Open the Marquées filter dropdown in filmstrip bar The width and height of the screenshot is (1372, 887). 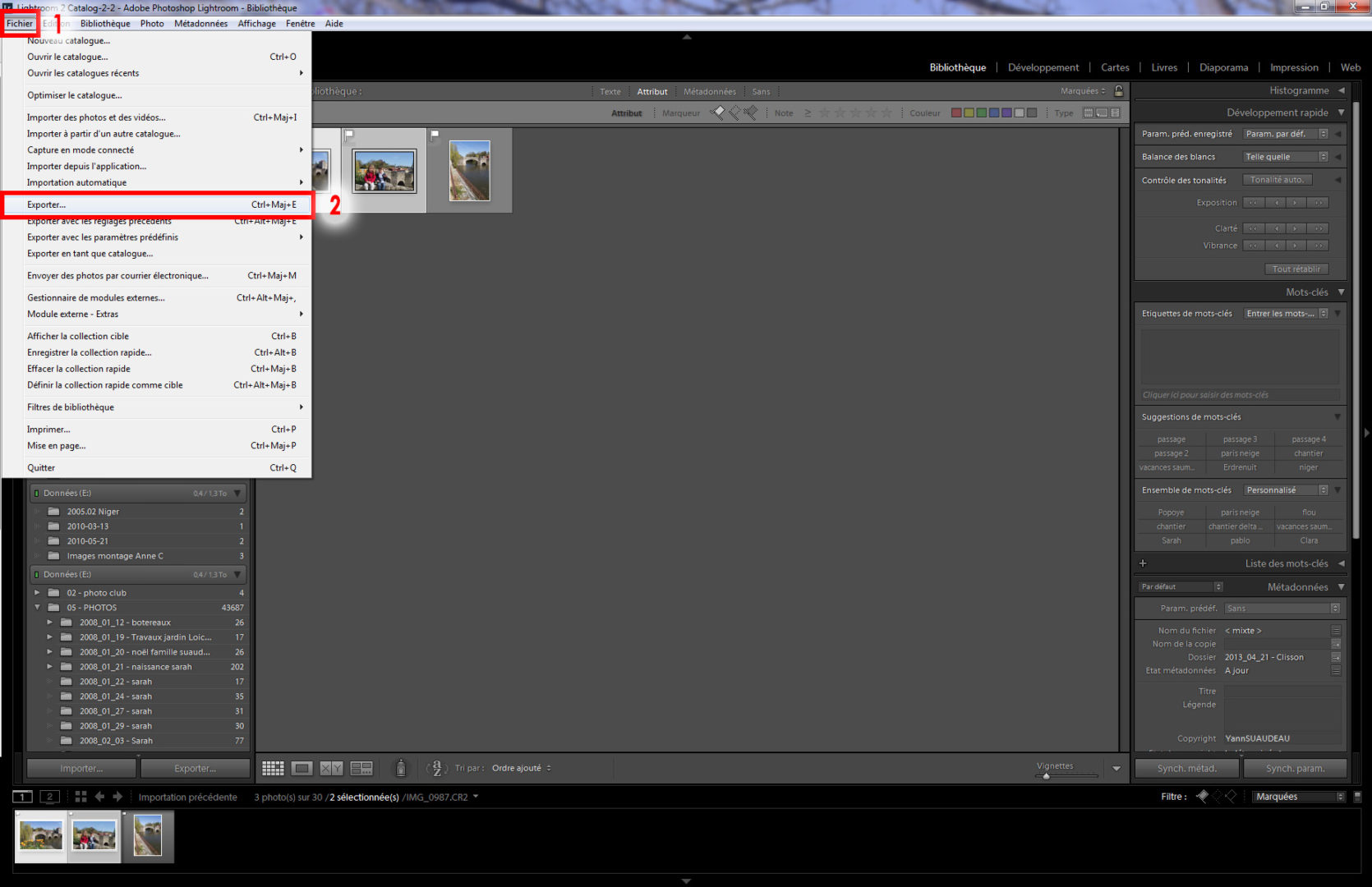pos(1300,797)
